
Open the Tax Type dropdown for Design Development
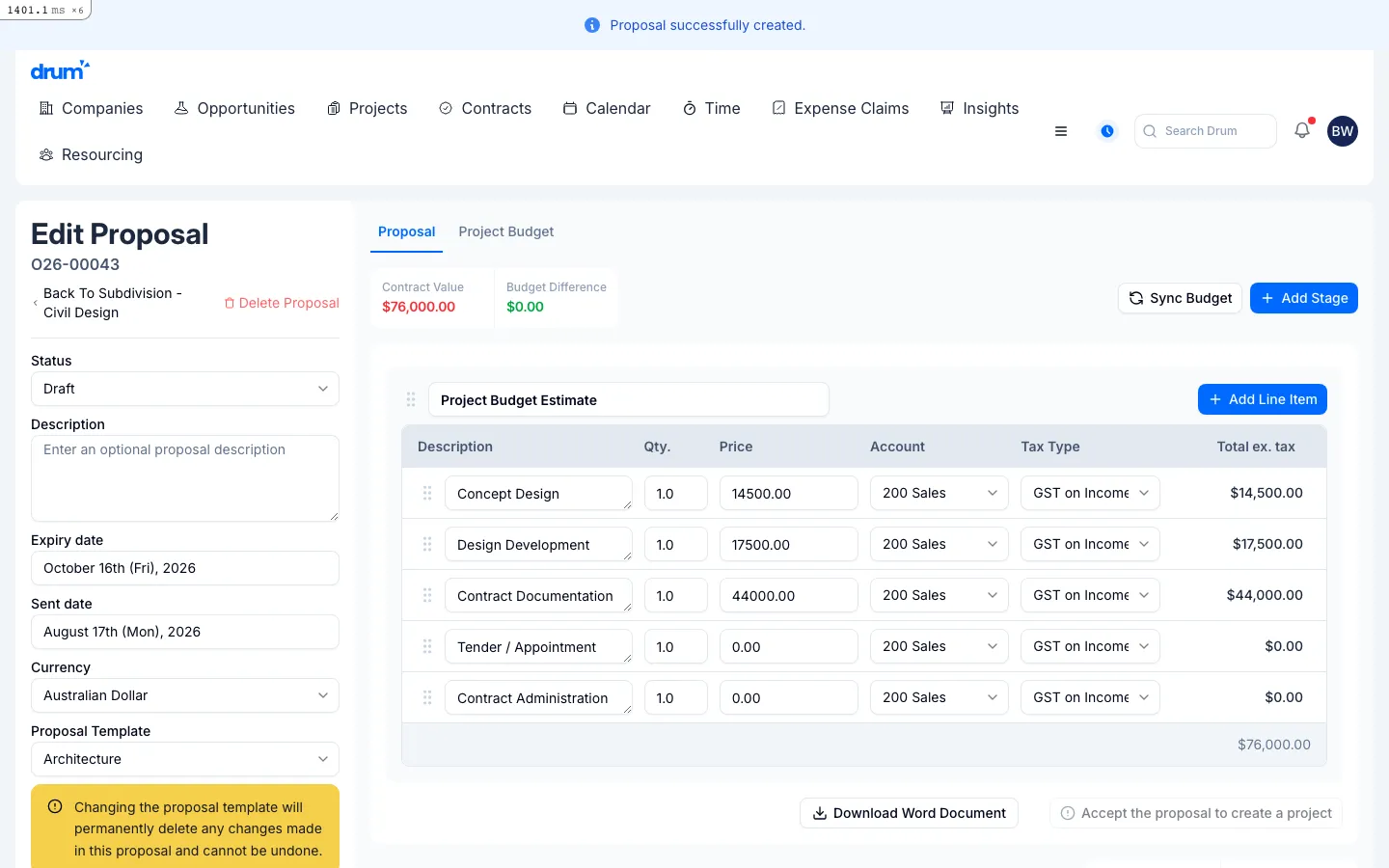point(1090,544)
